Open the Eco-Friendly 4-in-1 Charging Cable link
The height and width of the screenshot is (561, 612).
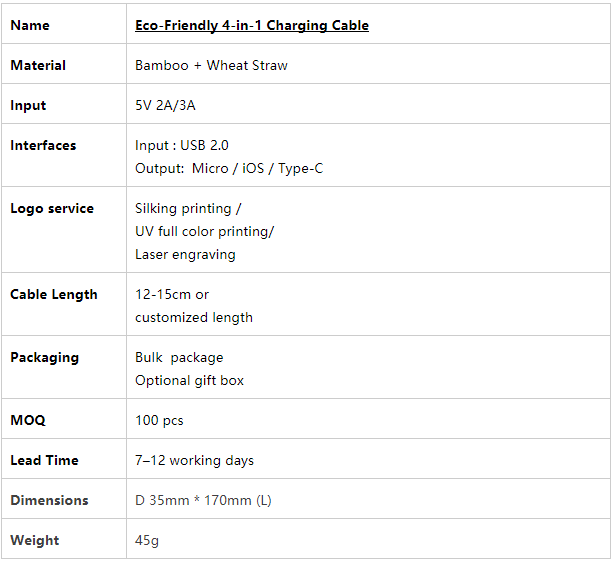(252, 25)
